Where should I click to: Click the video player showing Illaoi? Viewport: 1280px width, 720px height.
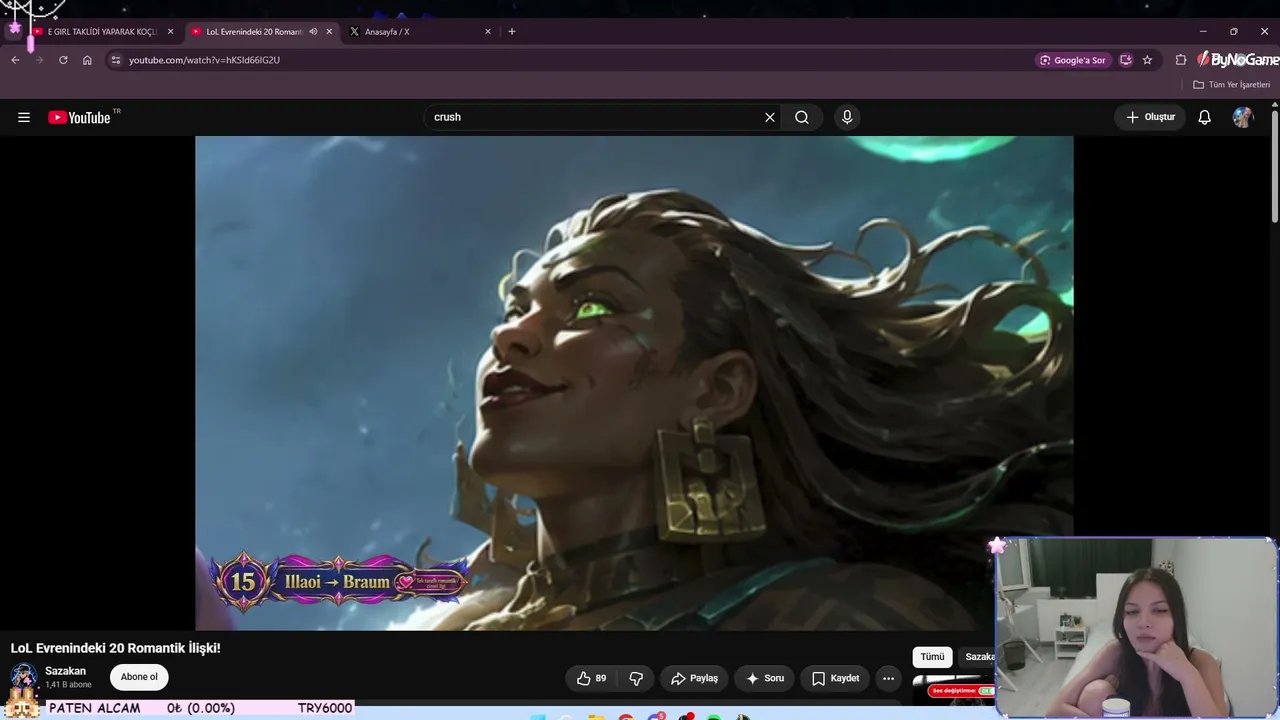(634, 383)
